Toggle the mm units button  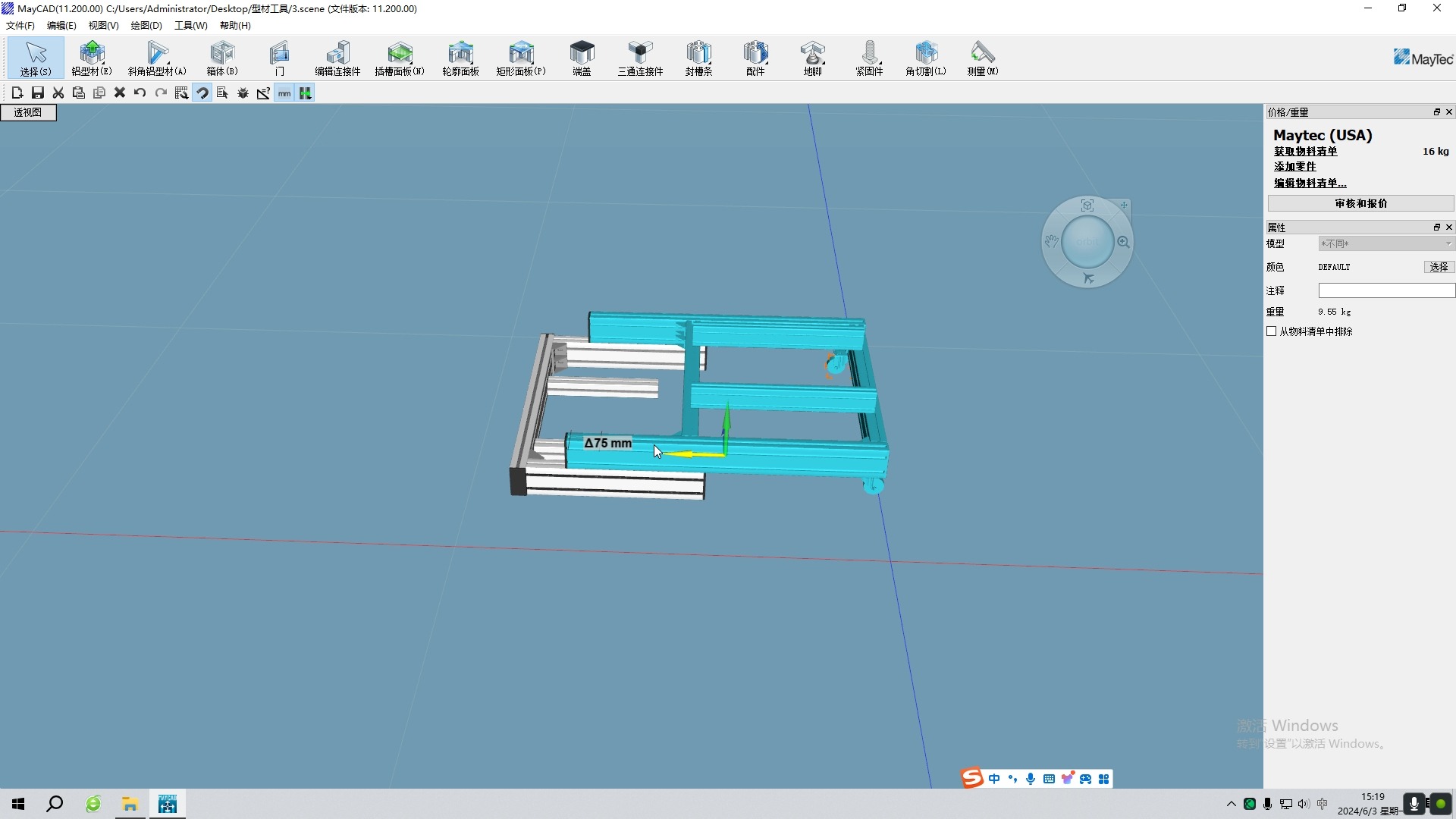tap(284, 93)
